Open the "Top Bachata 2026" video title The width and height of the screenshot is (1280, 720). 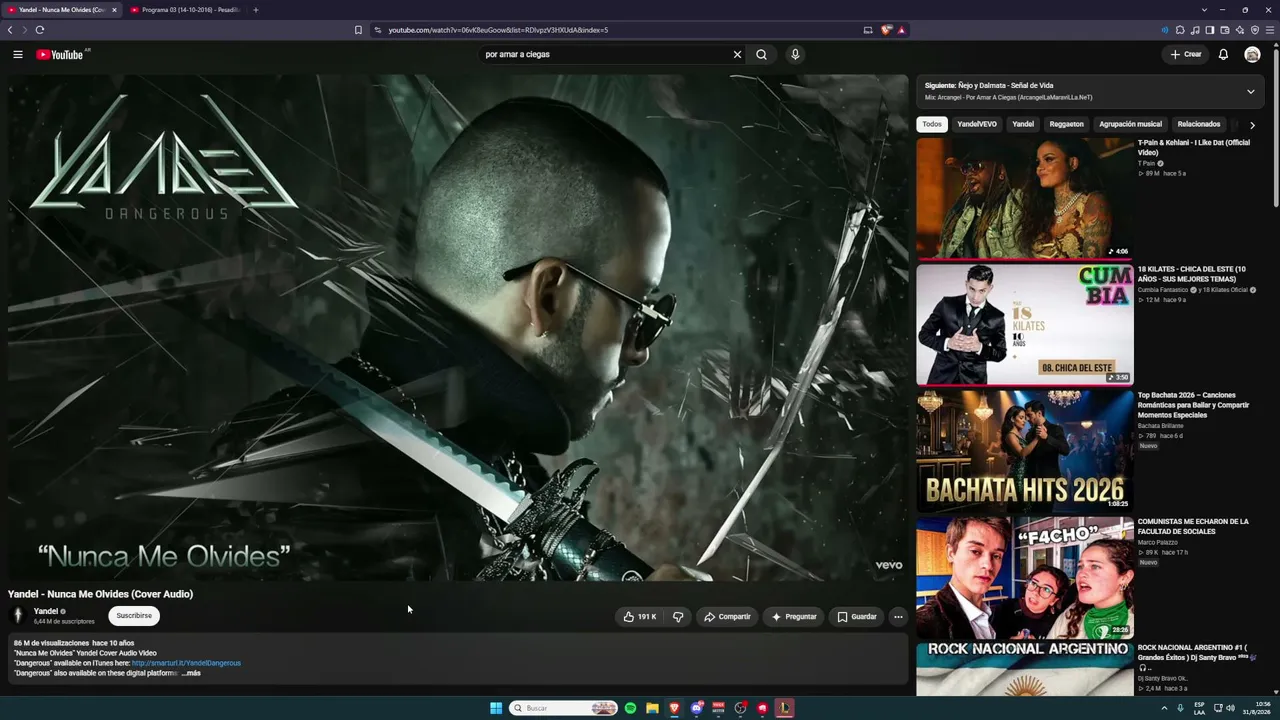pos(1193,405)
